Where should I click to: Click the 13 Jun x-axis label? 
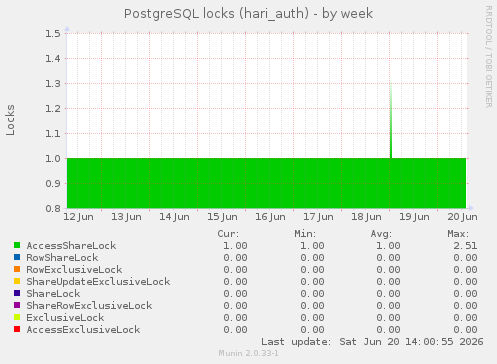click(x=126, y=217)
